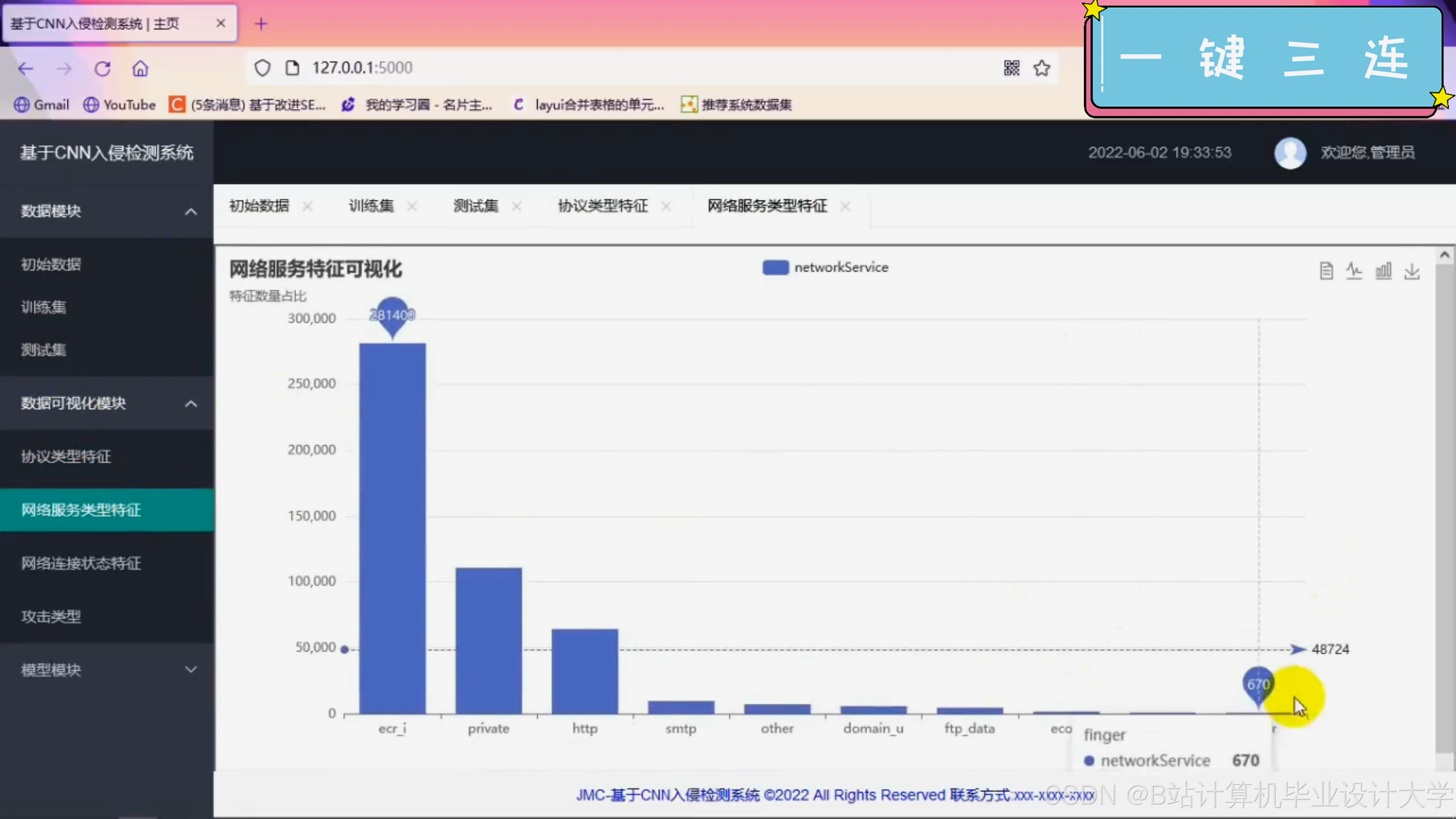Switch to 训练集 tab
Image resolution: width=1456 pixels, height=819 pixels.
coord(371,206)
